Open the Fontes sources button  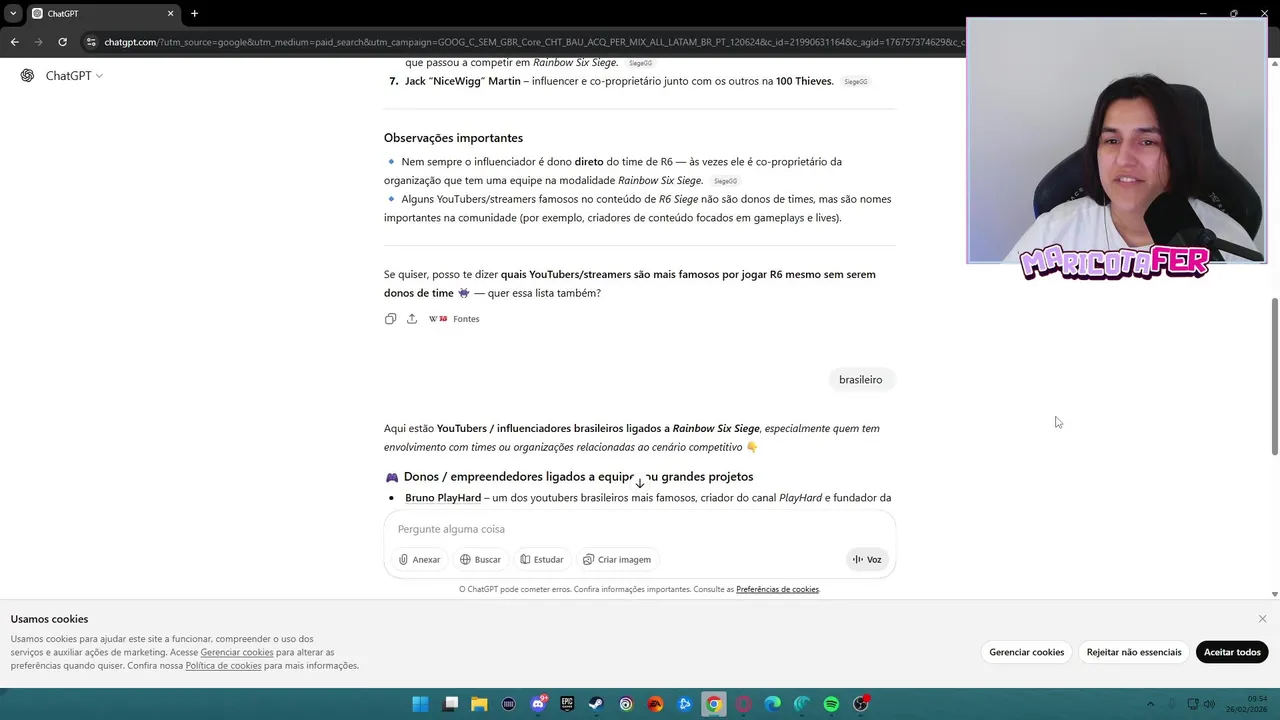[x=455, y=319]
